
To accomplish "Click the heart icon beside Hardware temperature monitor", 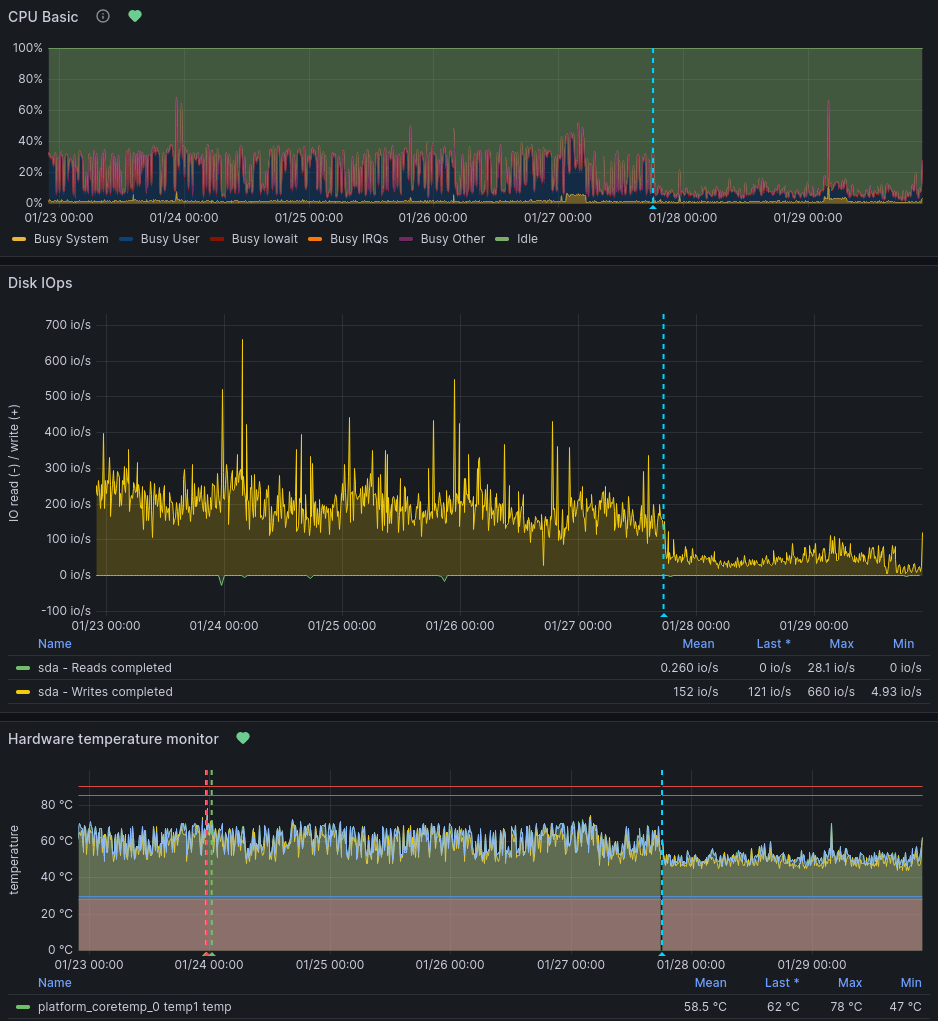I will click(x=243, y=738).
